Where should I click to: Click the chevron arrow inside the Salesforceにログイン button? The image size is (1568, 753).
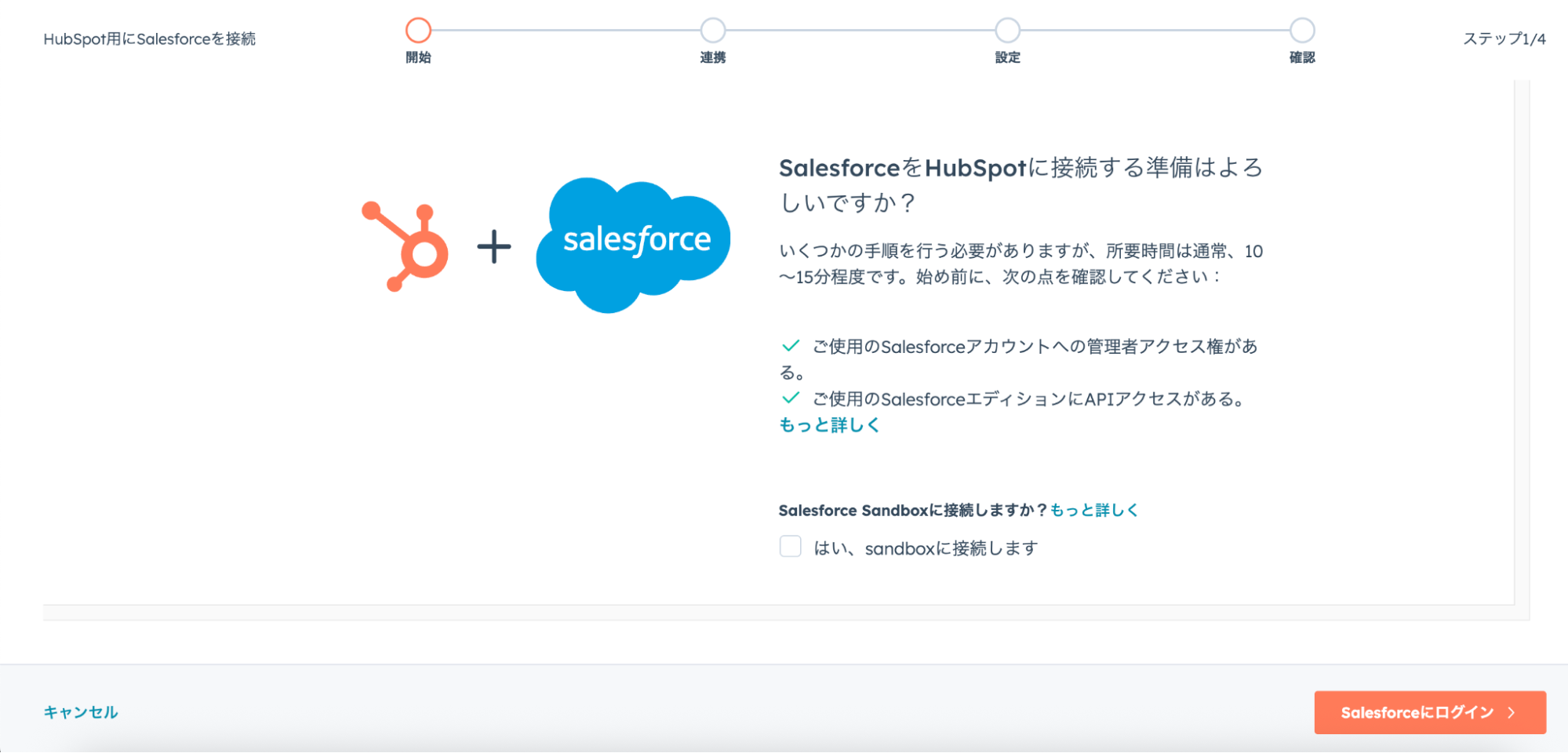point(1512,712)
